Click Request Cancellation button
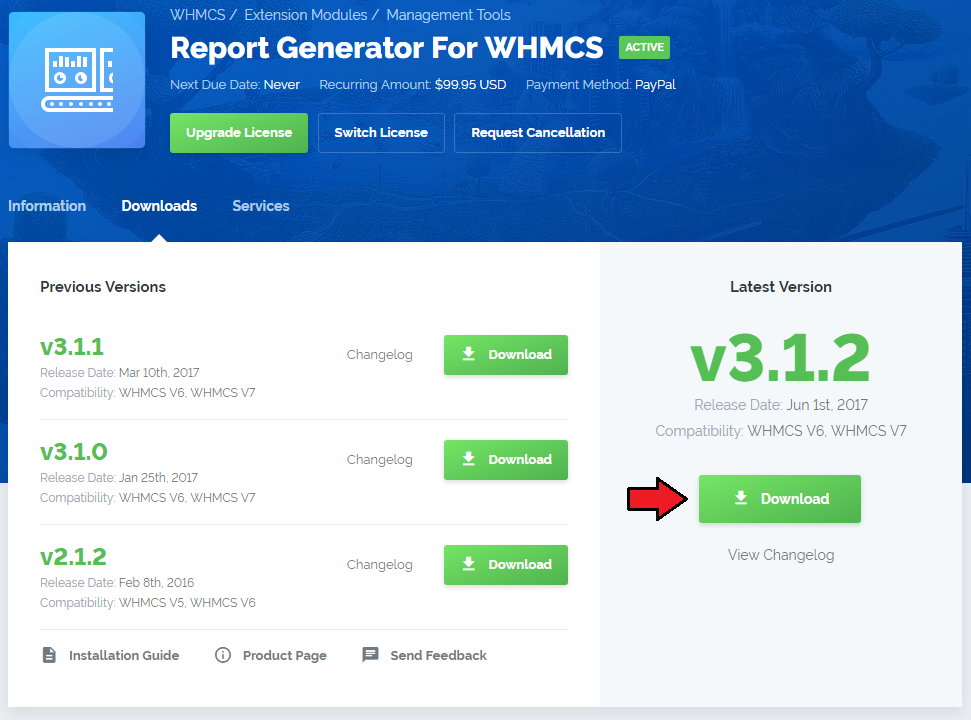 (538, 132)
